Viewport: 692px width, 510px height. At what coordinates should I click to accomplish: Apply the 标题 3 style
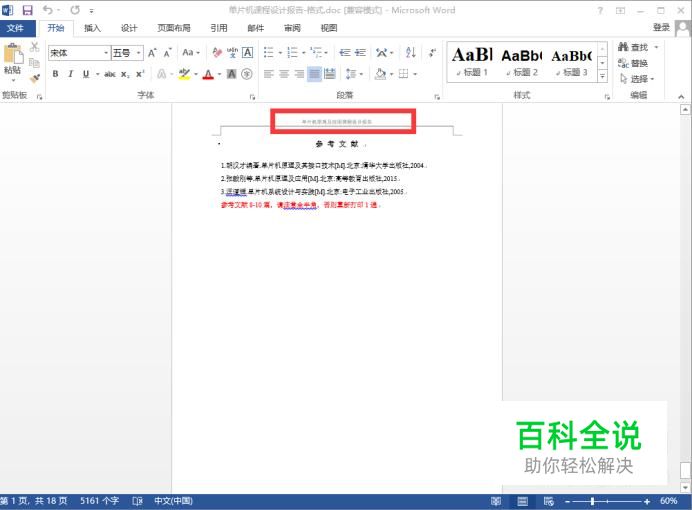point(571,62)
